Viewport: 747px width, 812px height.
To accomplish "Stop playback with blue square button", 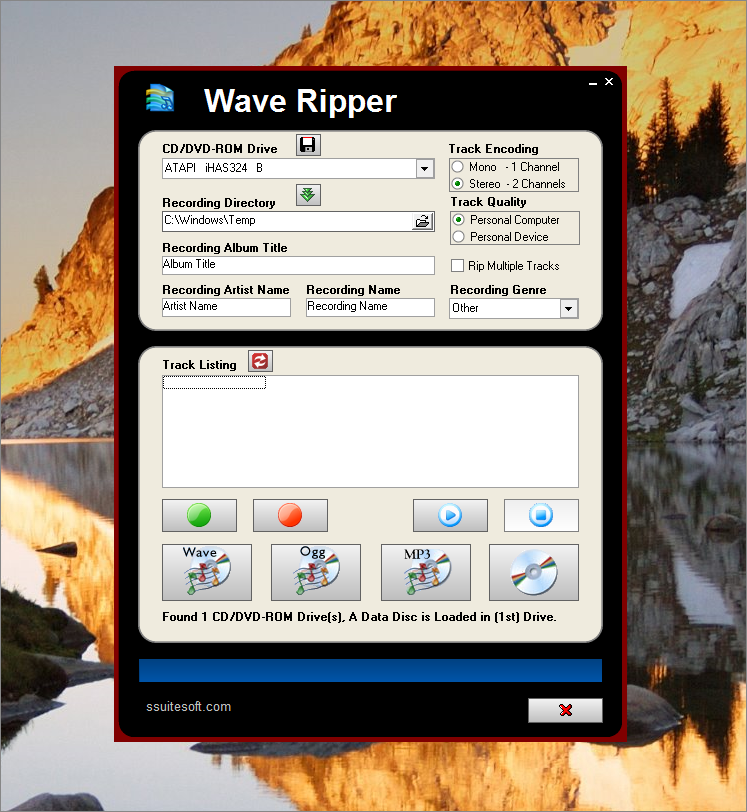I will [x=541, y=515].
